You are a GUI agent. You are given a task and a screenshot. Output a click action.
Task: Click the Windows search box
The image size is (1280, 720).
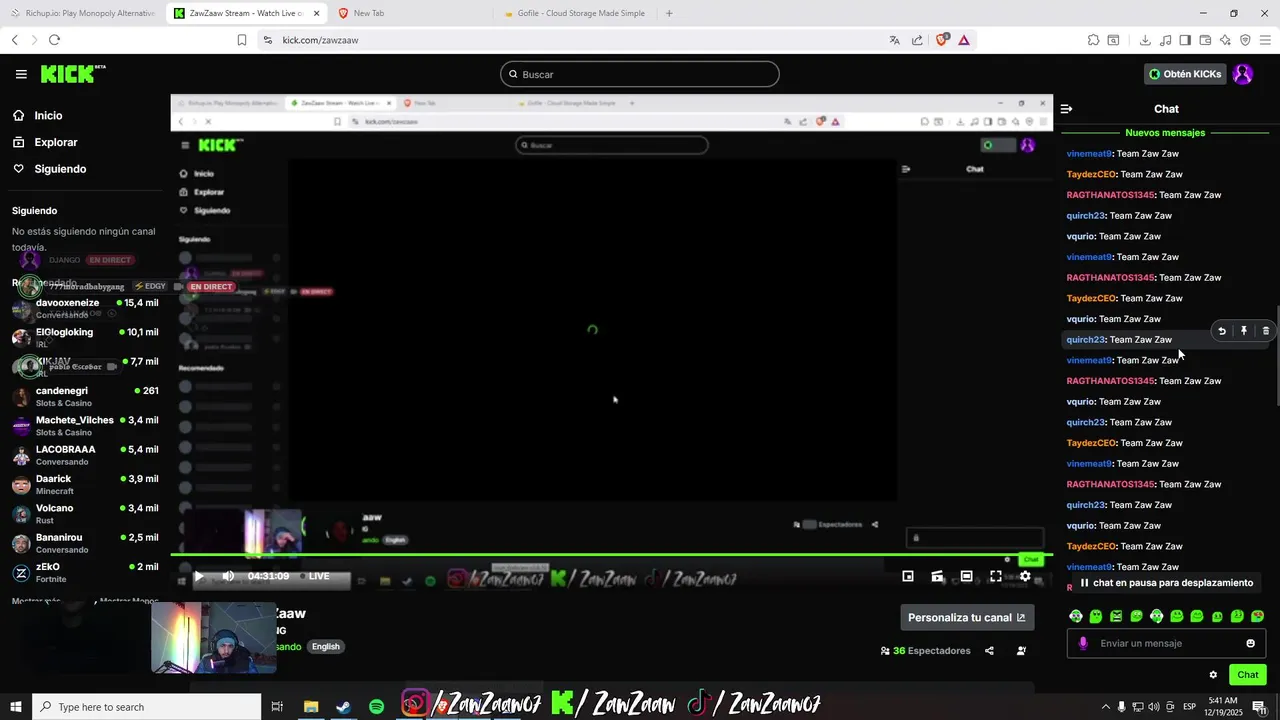pos(146,707)
